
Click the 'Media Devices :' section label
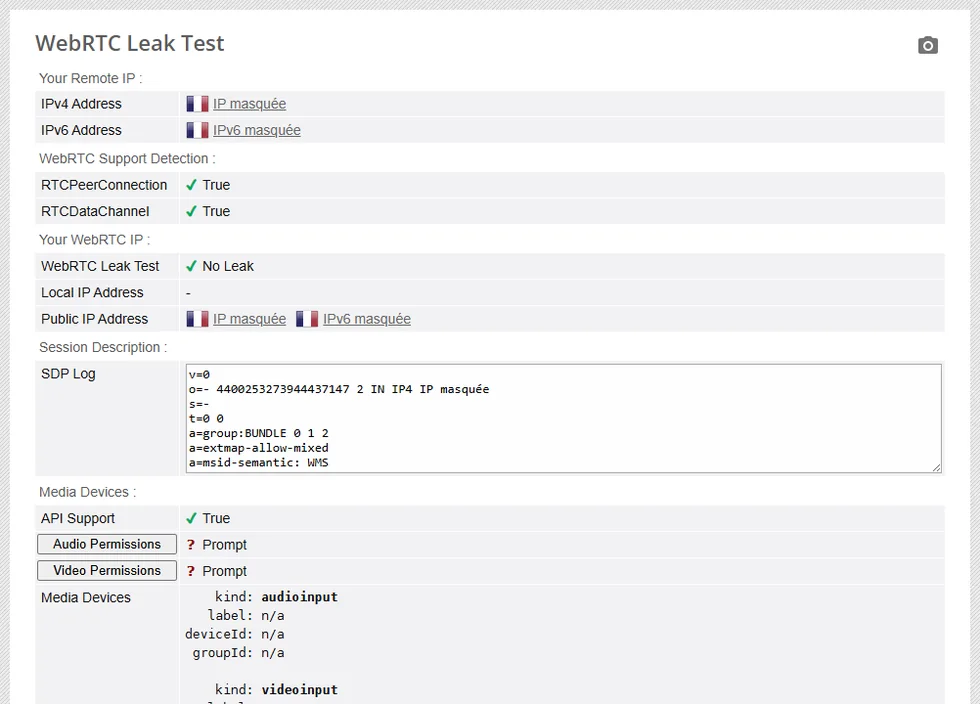click(x=88, y=492)
